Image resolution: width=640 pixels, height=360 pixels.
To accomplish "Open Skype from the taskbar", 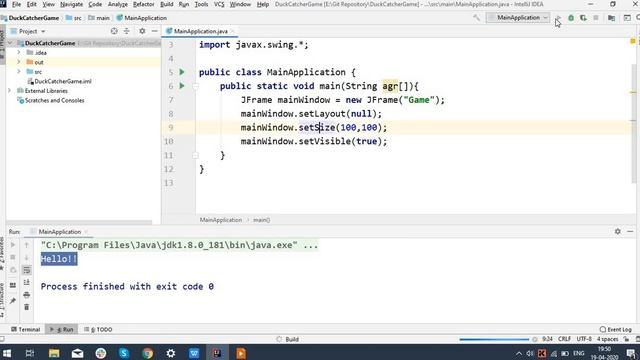I will coord(124,353).
